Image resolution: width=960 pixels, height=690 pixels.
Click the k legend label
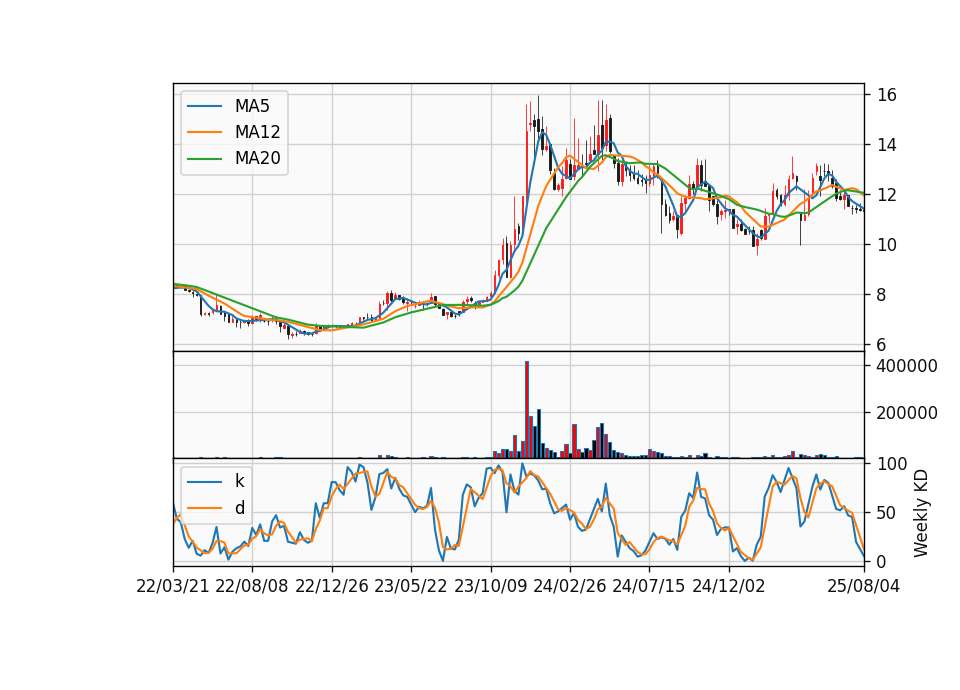coord(239,481)
